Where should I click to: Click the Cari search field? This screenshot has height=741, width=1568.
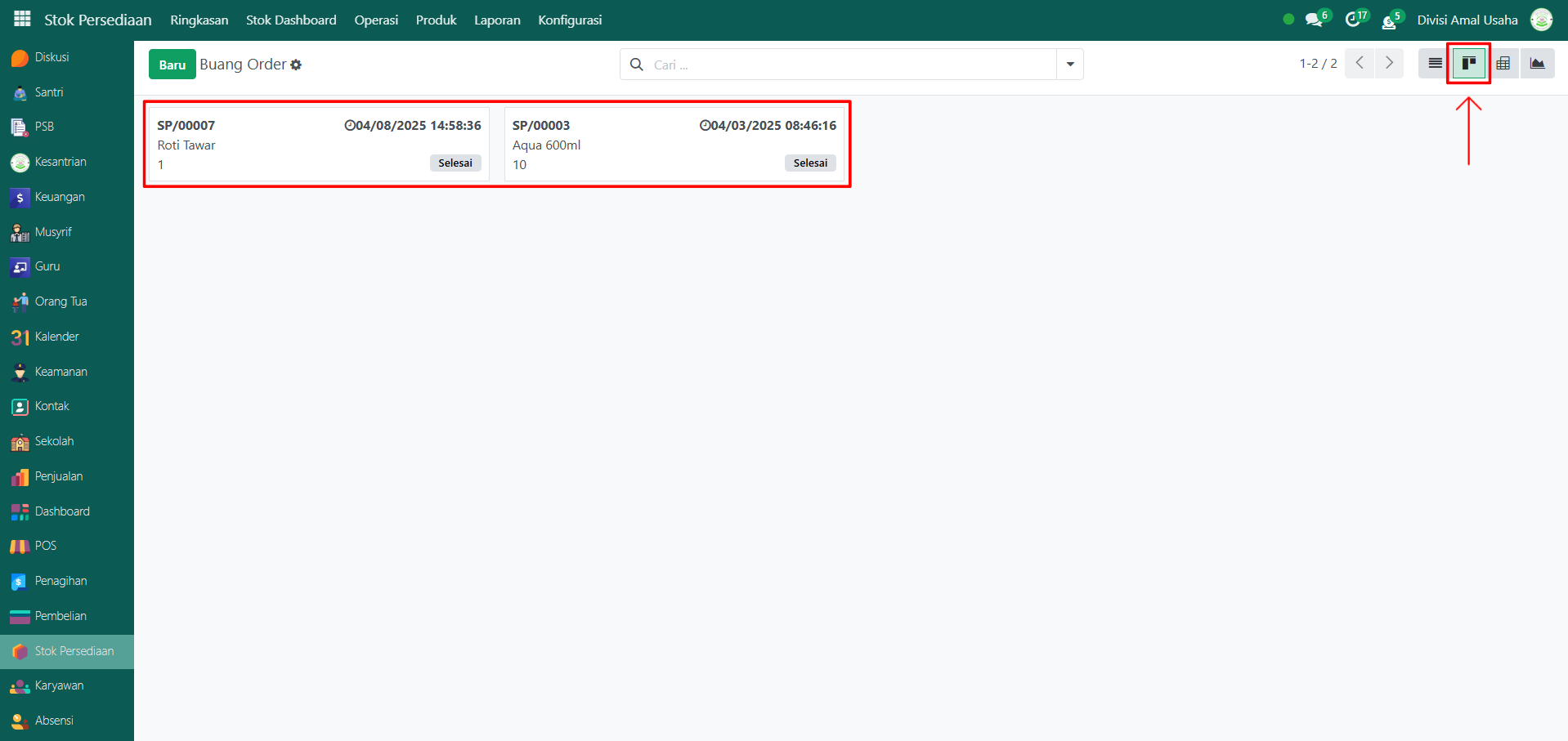850,65
